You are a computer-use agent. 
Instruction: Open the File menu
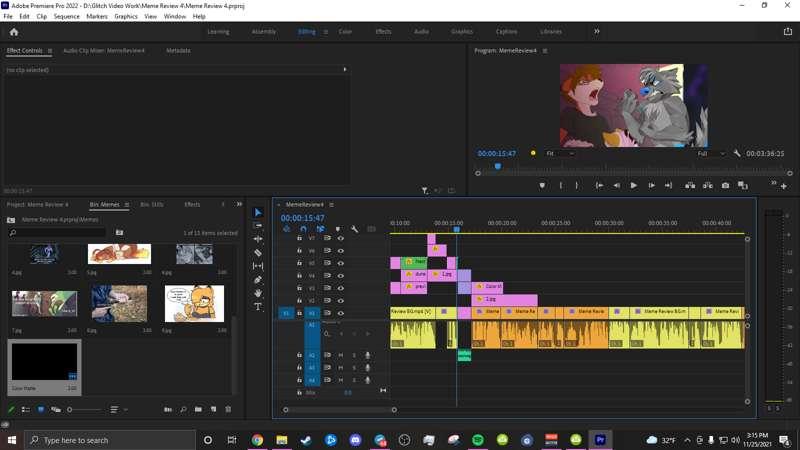[x=8, y=16]
